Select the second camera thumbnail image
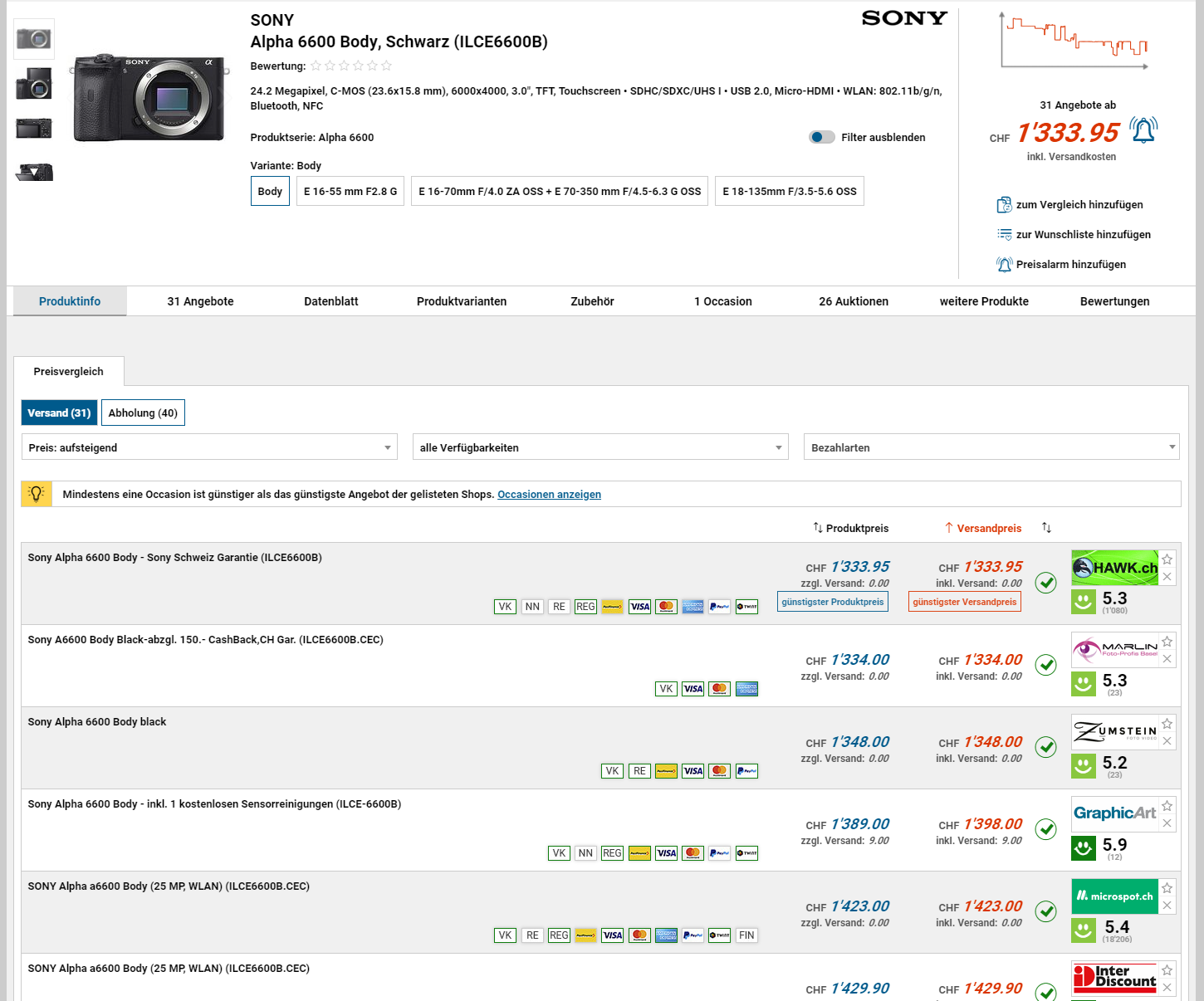Screen dimensions: 1204x1001 [x=34, y=84]
